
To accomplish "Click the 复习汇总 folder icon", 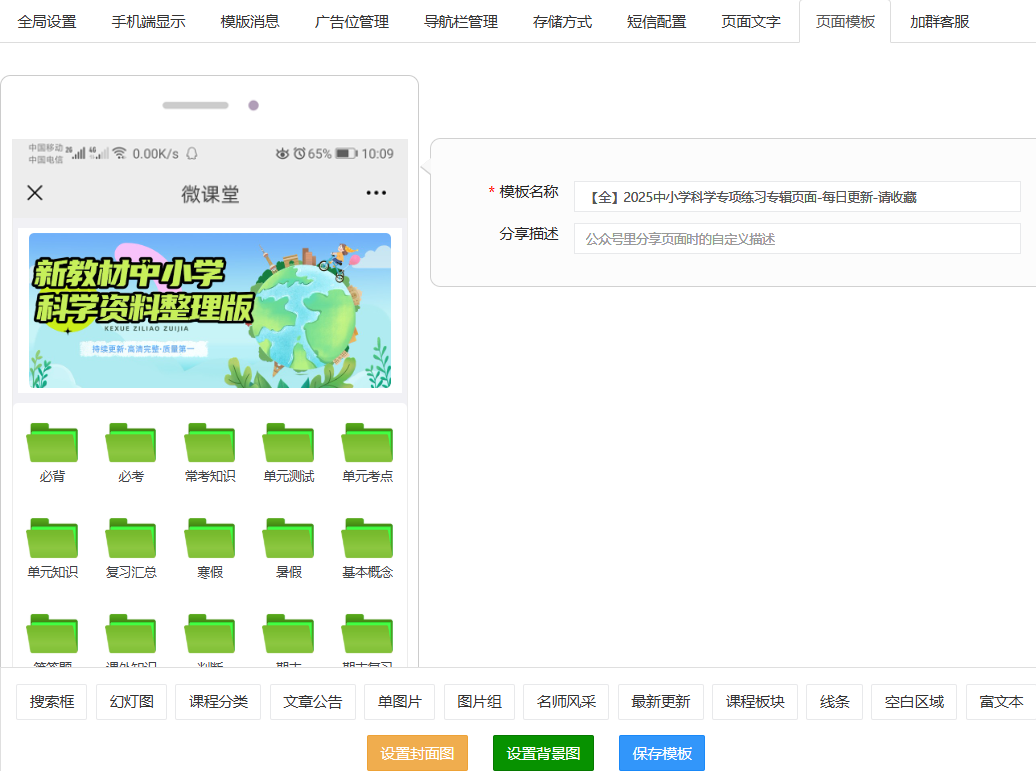I will tap(131, 538).
